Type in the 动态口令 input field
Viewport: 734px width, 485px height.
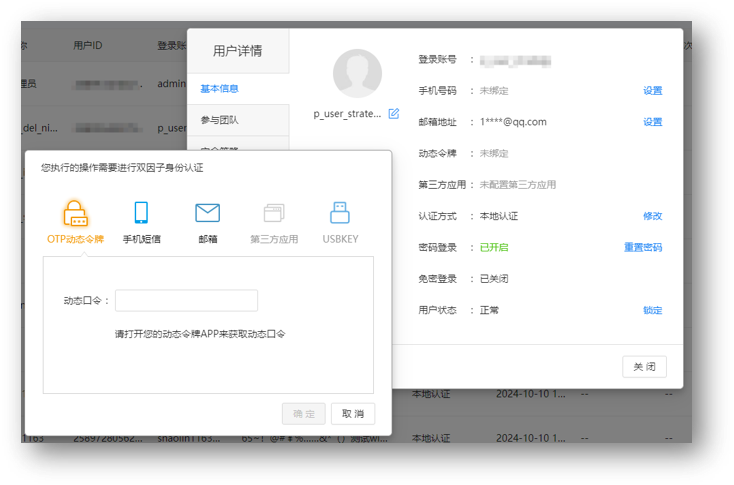186,300
